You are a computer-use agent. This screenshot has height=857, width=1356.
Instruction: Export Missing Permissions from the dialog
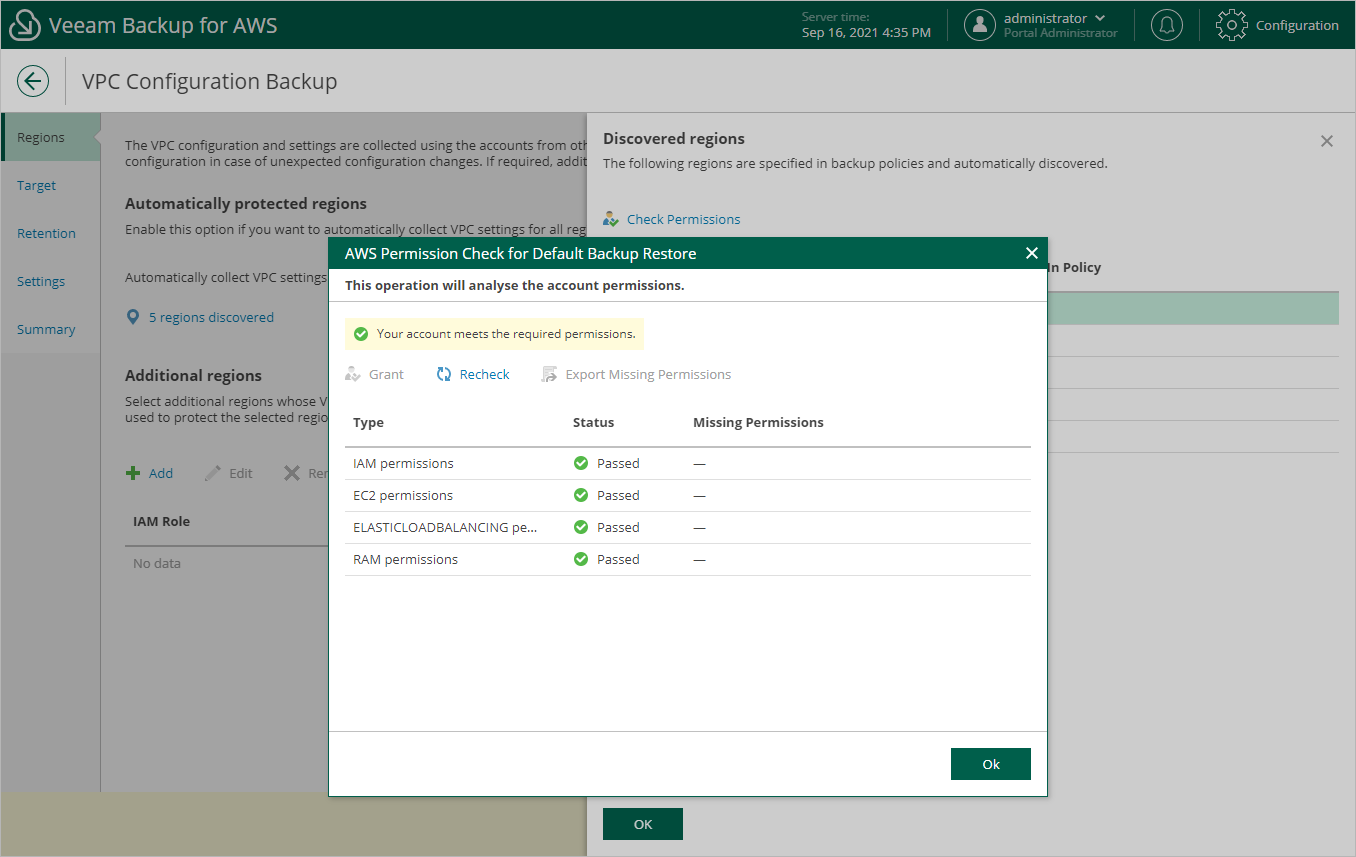click(x=637, y=374)
